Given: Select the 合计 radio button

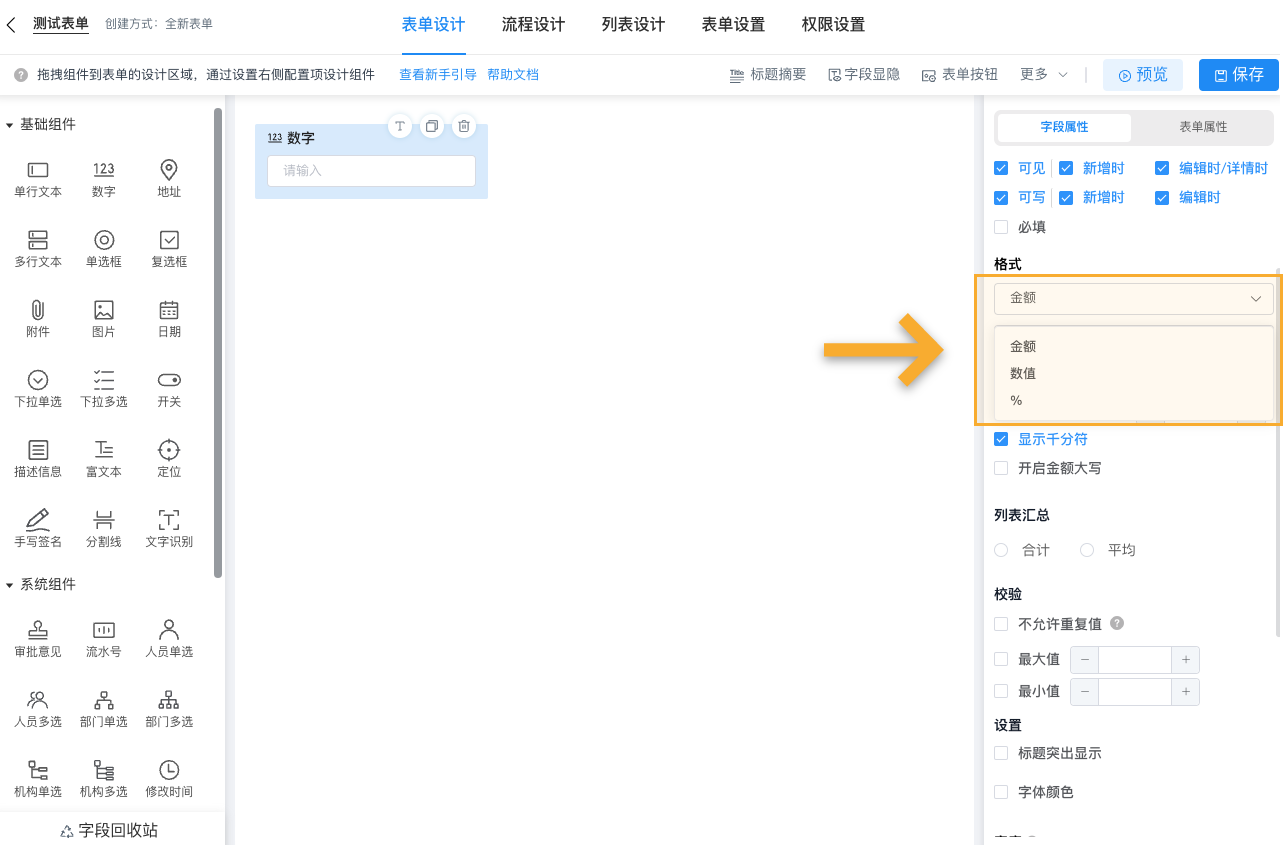Looking at the screenshot, I should 1001,549.
